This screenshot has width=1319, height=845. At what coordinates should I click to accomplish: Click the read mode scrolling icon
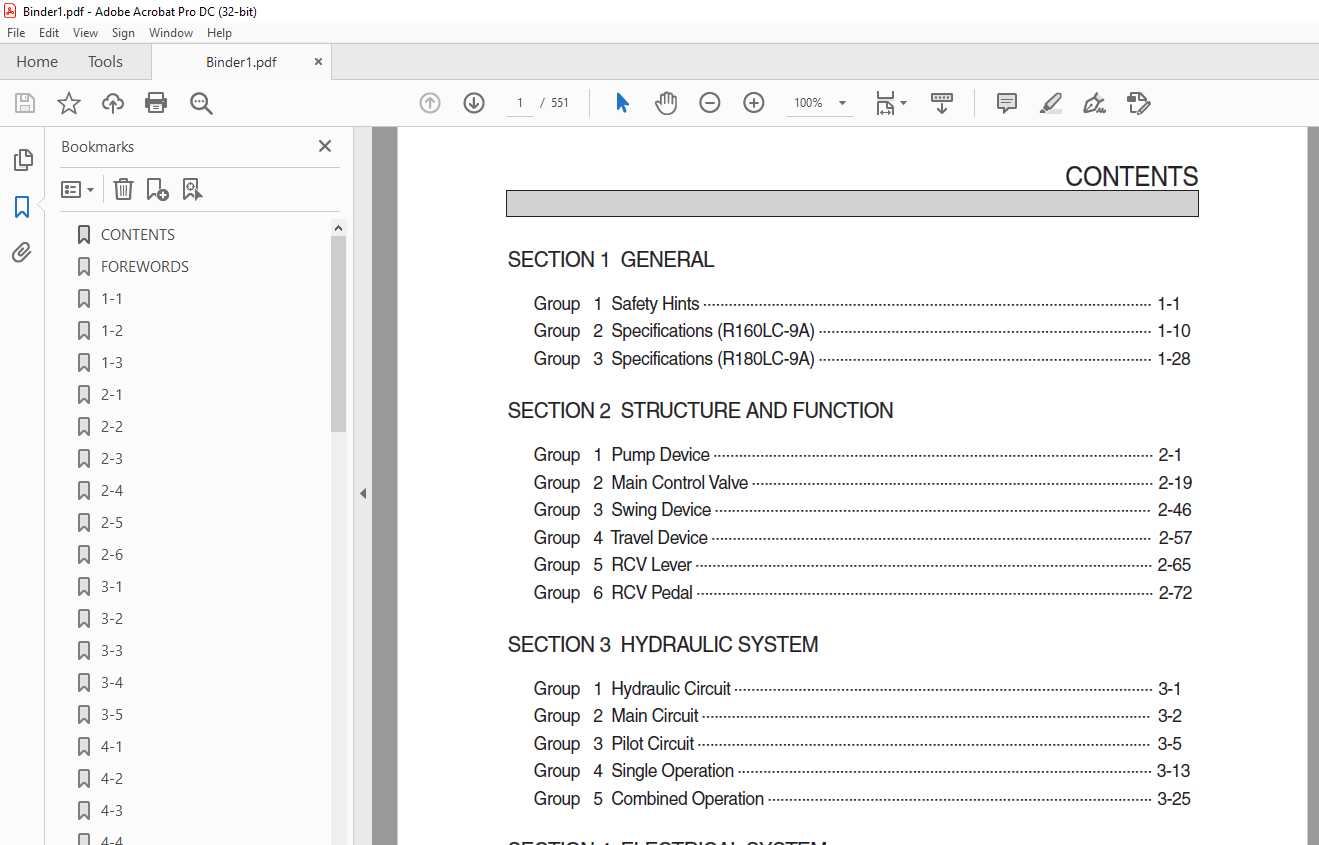tap(942, 103)
